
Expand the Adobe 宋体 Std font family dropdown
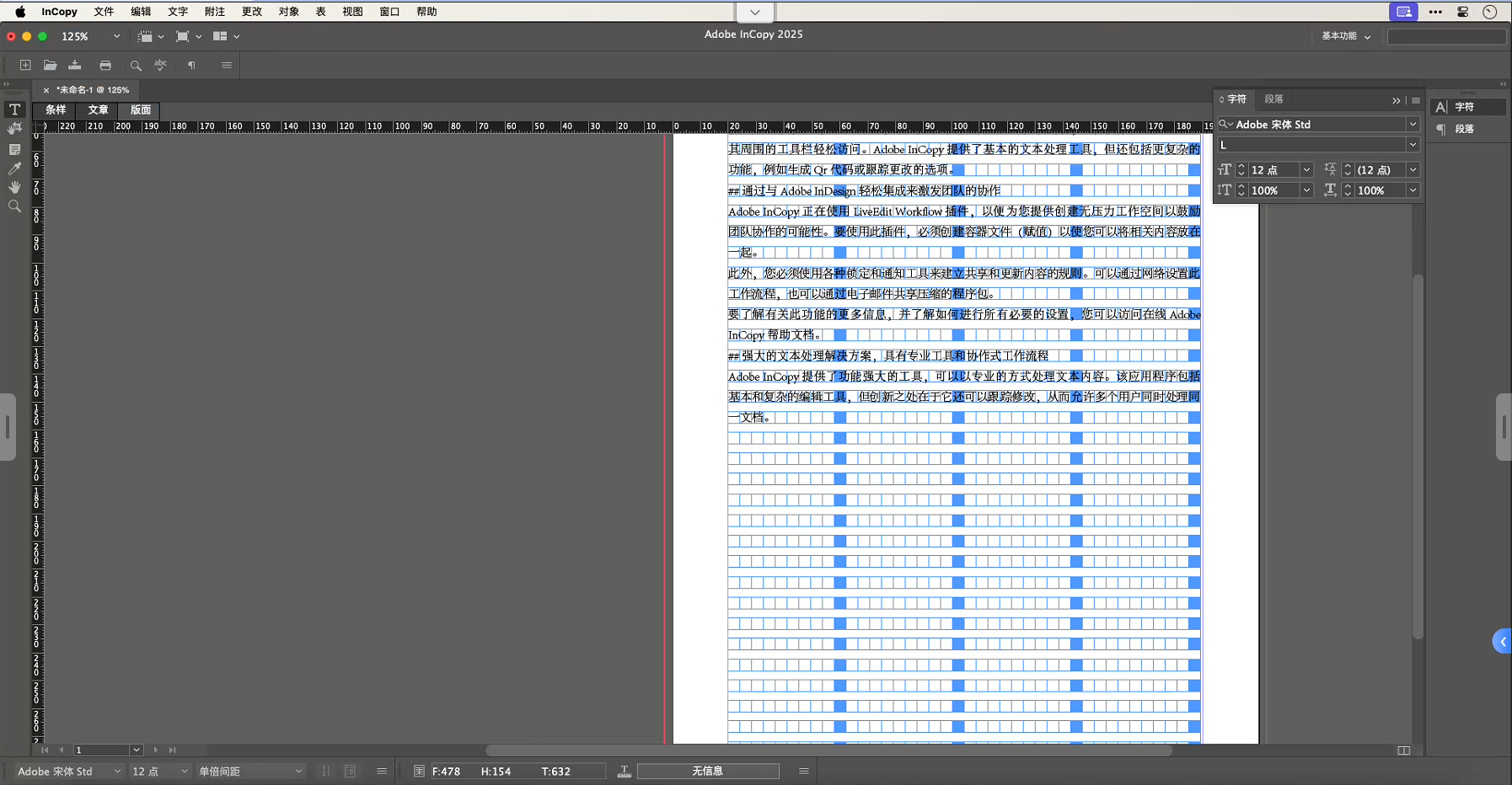click(1413, 125)
